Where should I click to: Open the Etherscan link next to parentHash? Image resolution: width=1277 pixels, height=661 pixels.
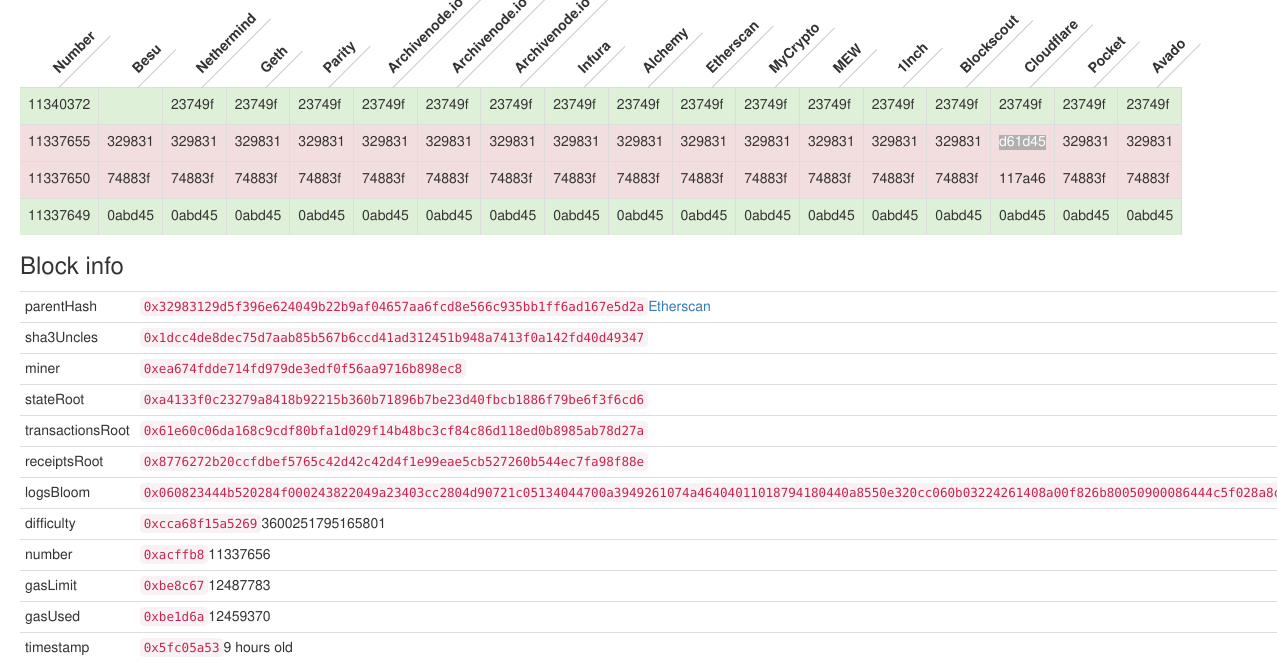[x=679, y=306]
